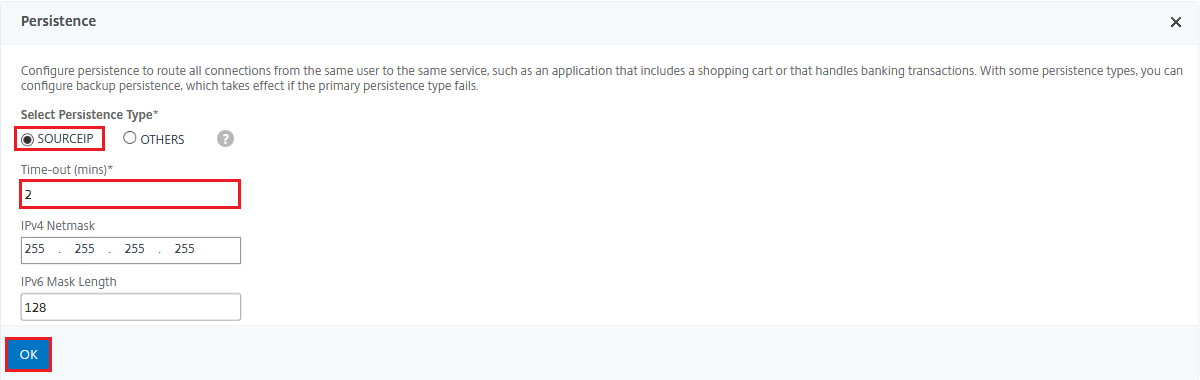The height and width of the screenshot is (380, 1200).
Task: Focus the IPv6 Mask Length field
Action: pos(131,307)
